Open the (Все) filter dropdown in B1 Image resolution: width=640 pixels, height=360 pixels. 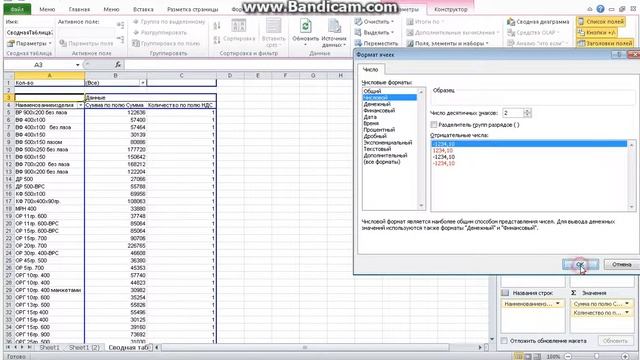coord(142,83)
